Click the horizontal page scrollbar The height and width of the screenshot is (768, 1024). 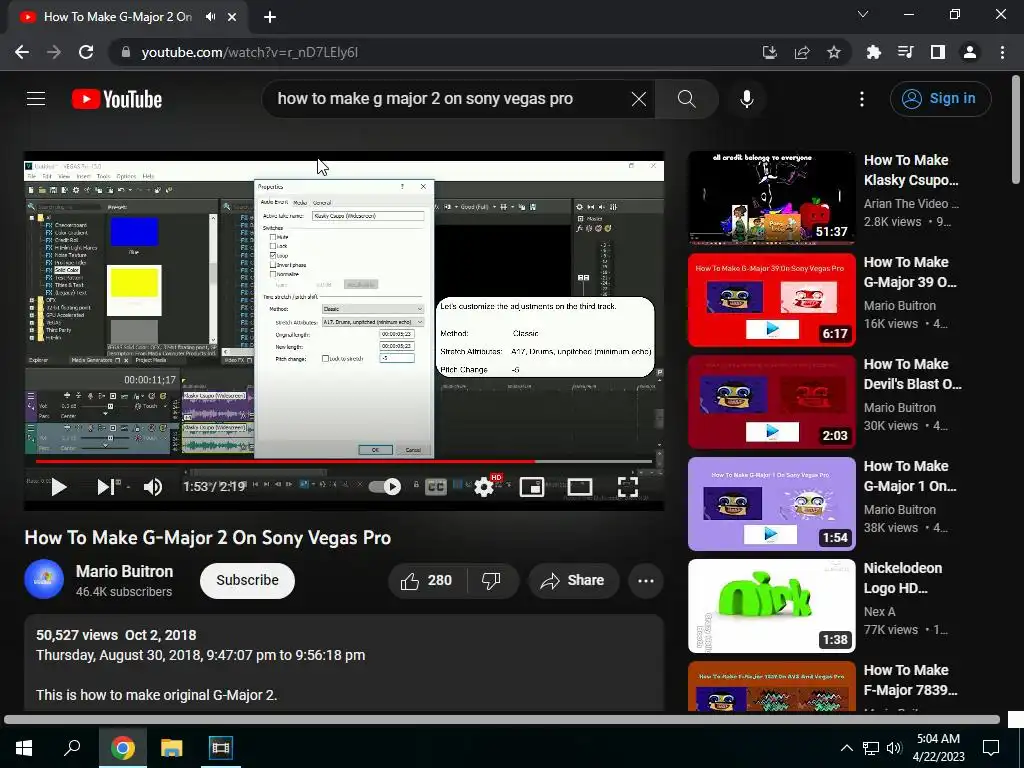[x=502, y=720]
